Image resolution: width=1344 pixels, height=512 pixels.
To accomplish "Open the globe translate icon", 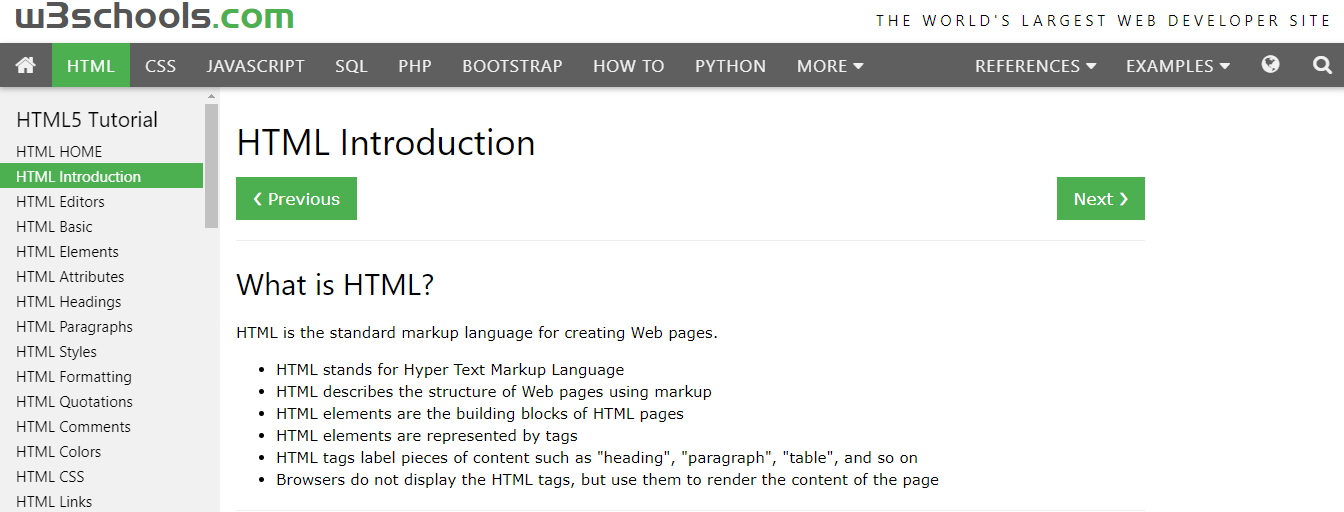I will pyautogui.click(x=1270, y=66).
